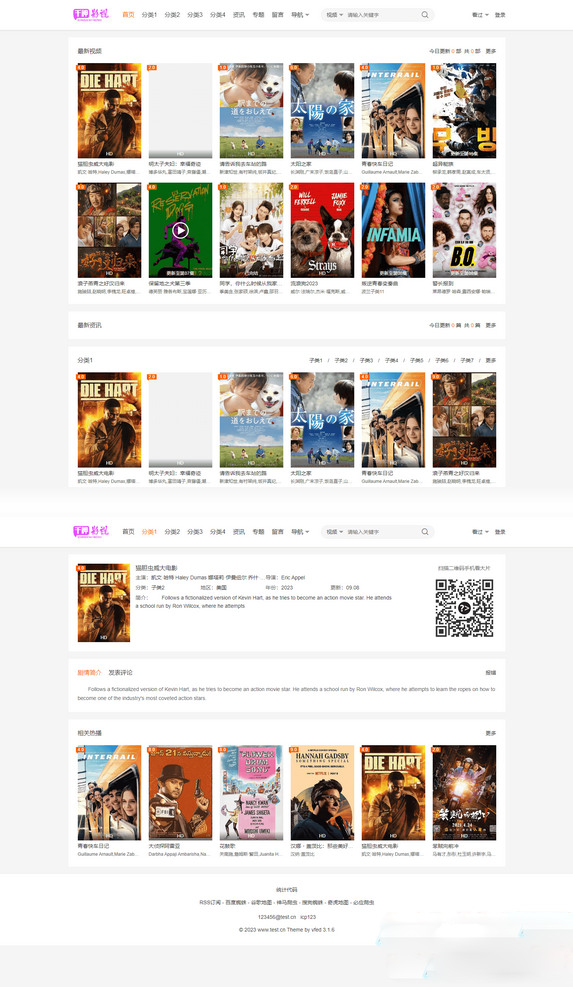
Task: Focus the keyword search field in the detail page header
Action: [381, 532]
